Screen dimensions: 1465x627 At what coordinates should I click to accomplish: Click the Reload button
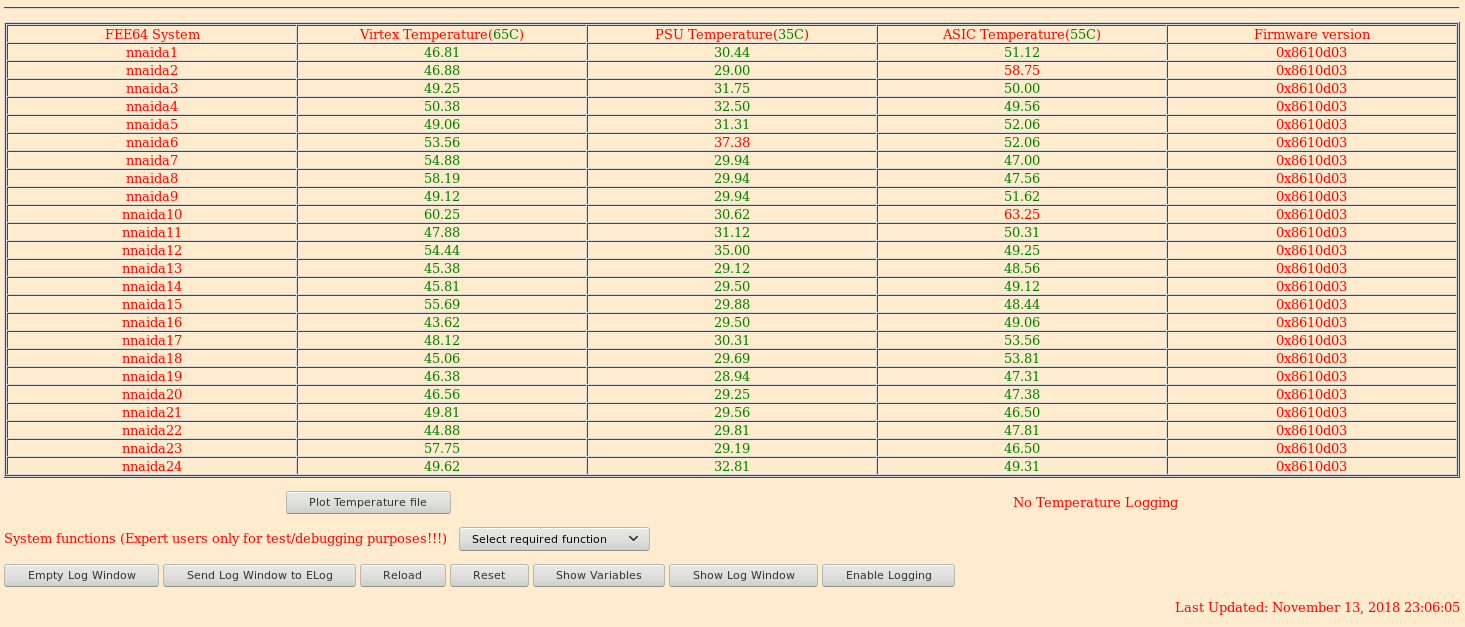[x=403, y=575]
